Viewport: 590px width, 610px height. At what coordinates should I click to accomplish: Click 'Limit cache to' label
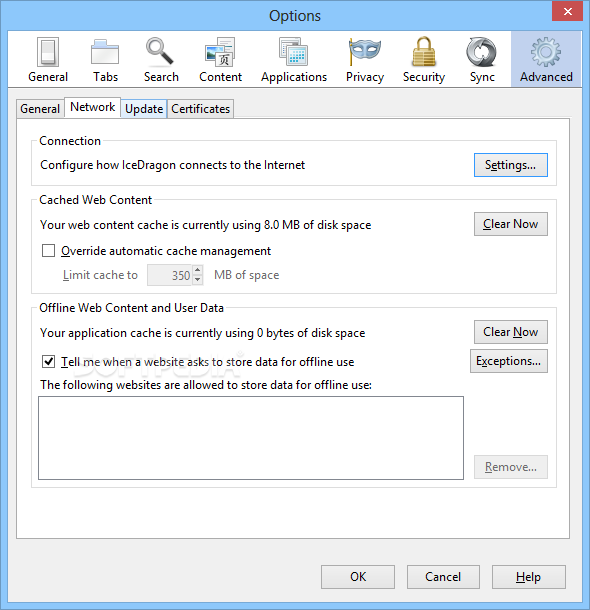click(x=100, y=275)
